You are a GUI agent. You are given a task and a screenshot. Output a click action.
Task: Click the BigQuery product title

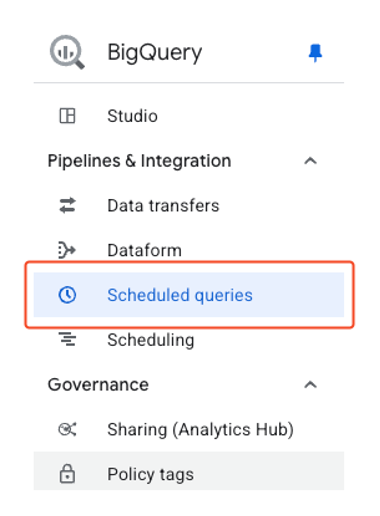click(x=155, y=53)
